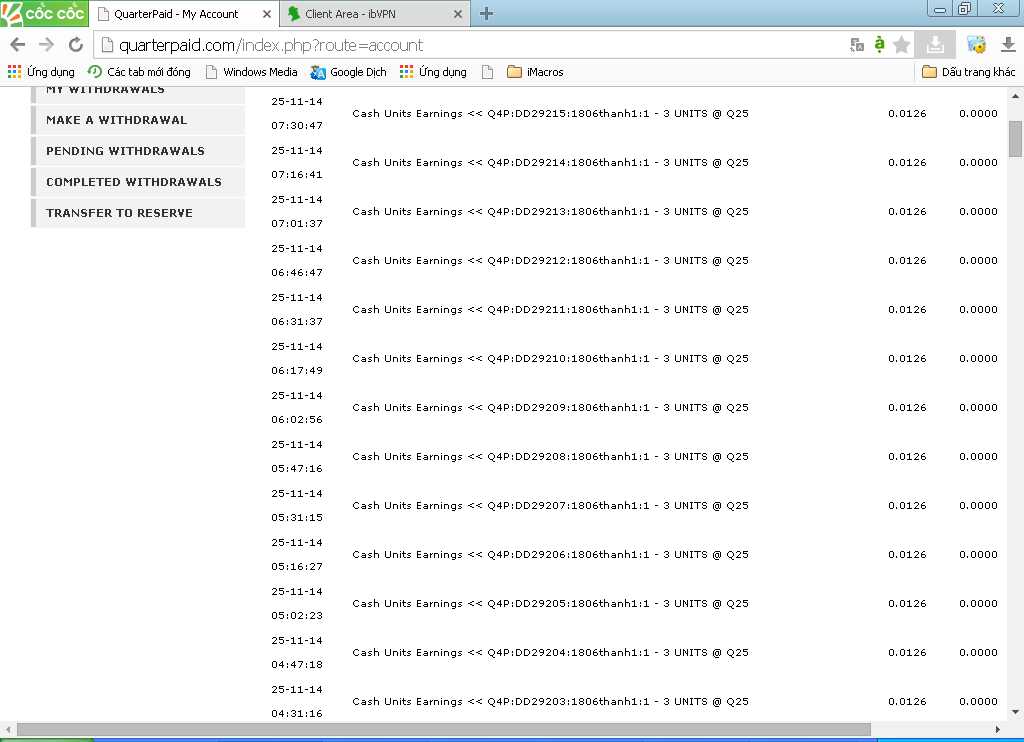Screen dimensions: 1024x742
Task: Click the unnamed blank page bookmark icon
Action: click(487, 72)
